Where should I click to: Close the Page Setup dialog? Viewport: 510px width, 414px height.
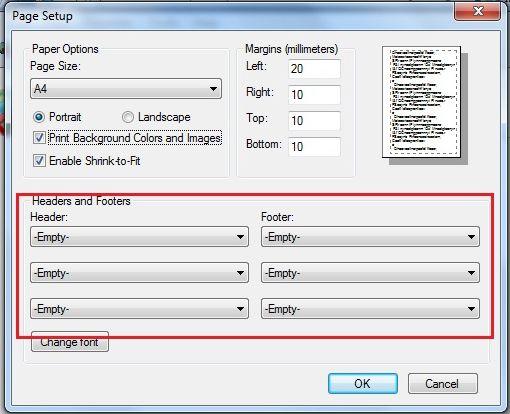tap(478, 11)
